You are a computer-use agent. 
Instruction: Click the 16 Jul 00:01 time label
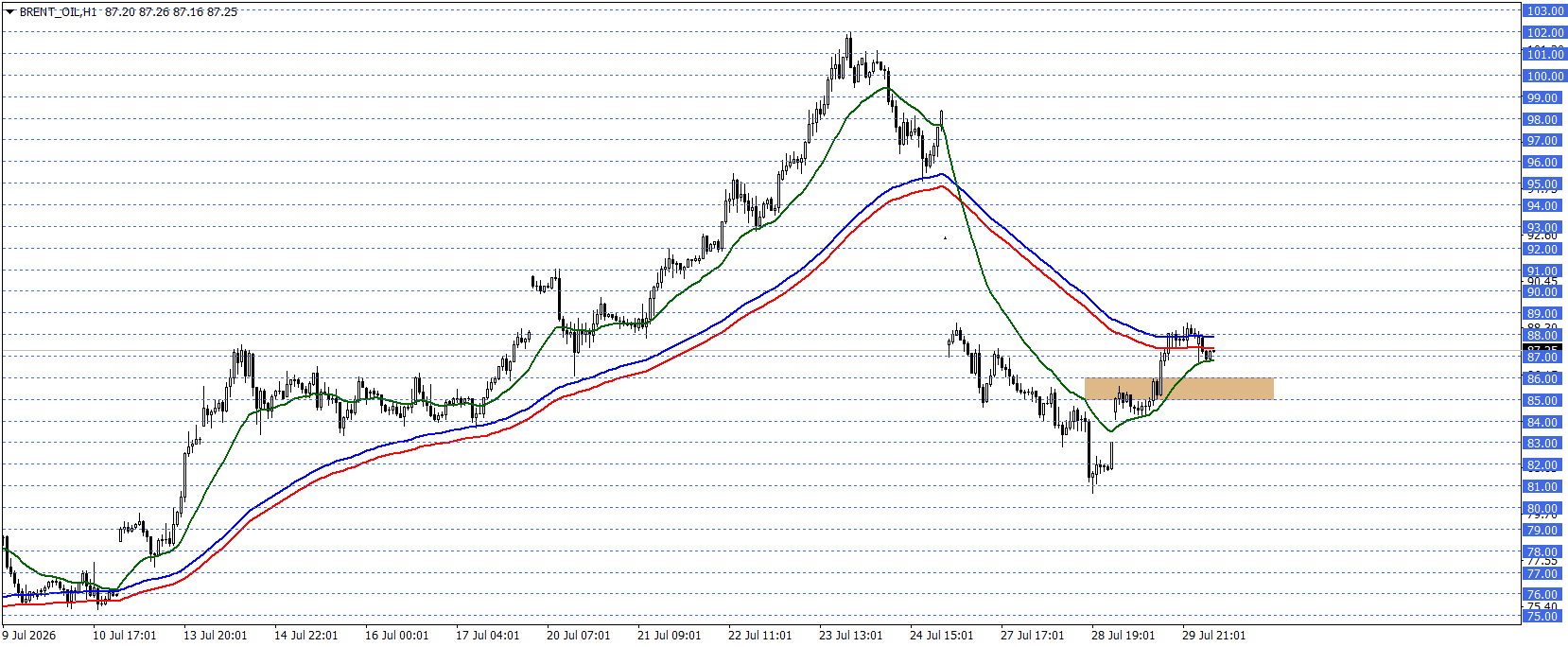point(396,636)
